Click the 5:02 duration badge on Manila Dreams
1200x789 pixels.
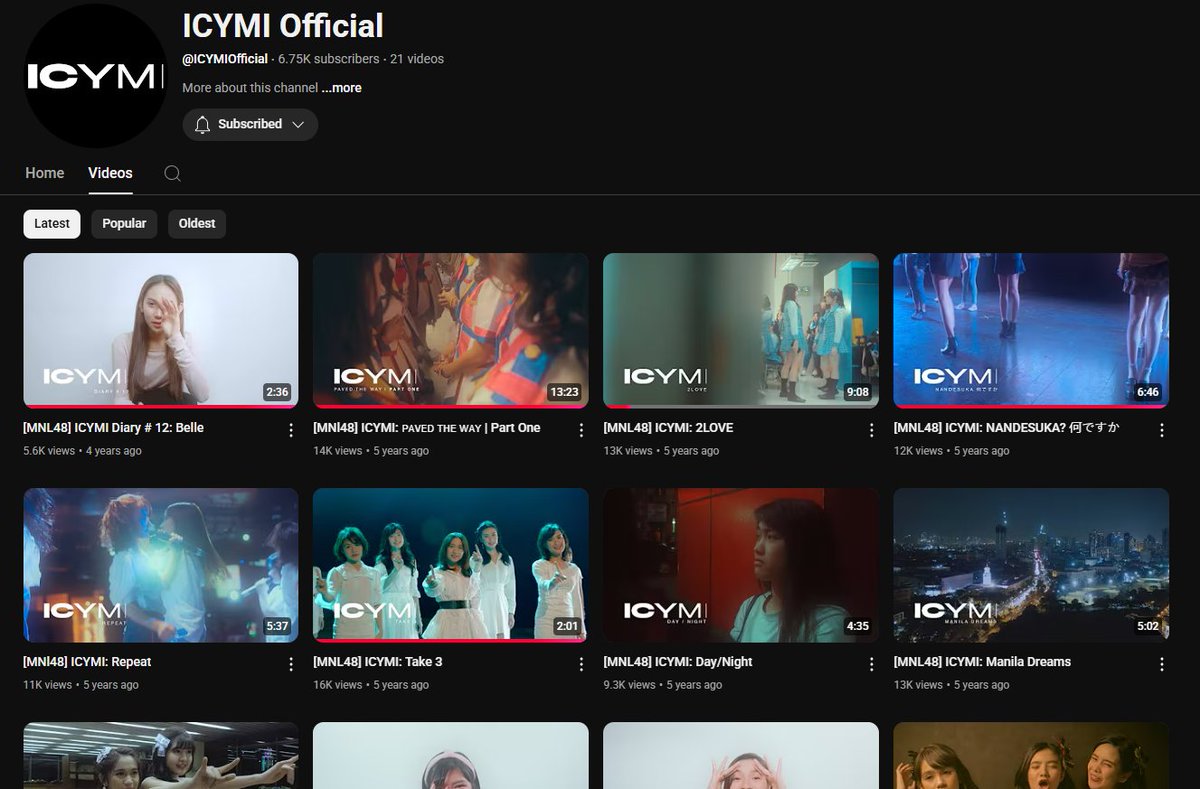(1148, 626)
